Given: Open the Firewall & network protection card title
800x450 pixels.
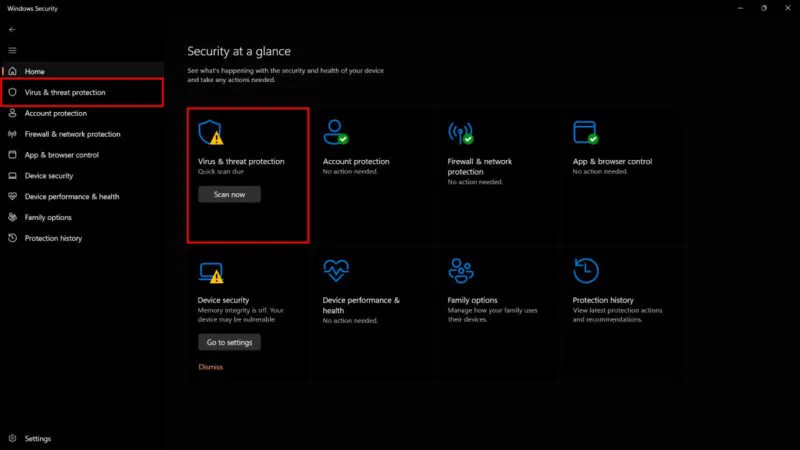Looking at the screenshot, I should (480, 166).
